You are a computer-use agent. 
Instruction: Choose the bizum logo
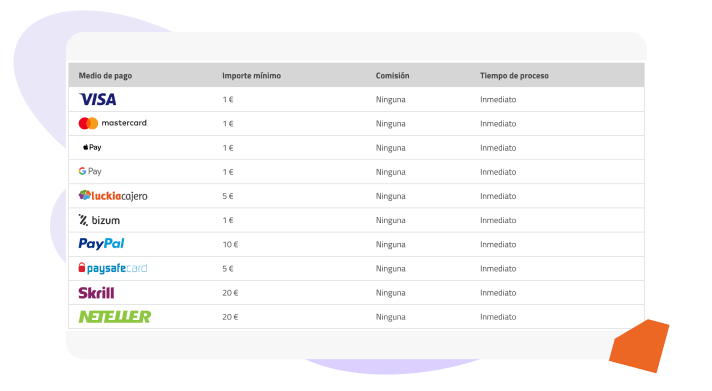(x=99, y=220)
